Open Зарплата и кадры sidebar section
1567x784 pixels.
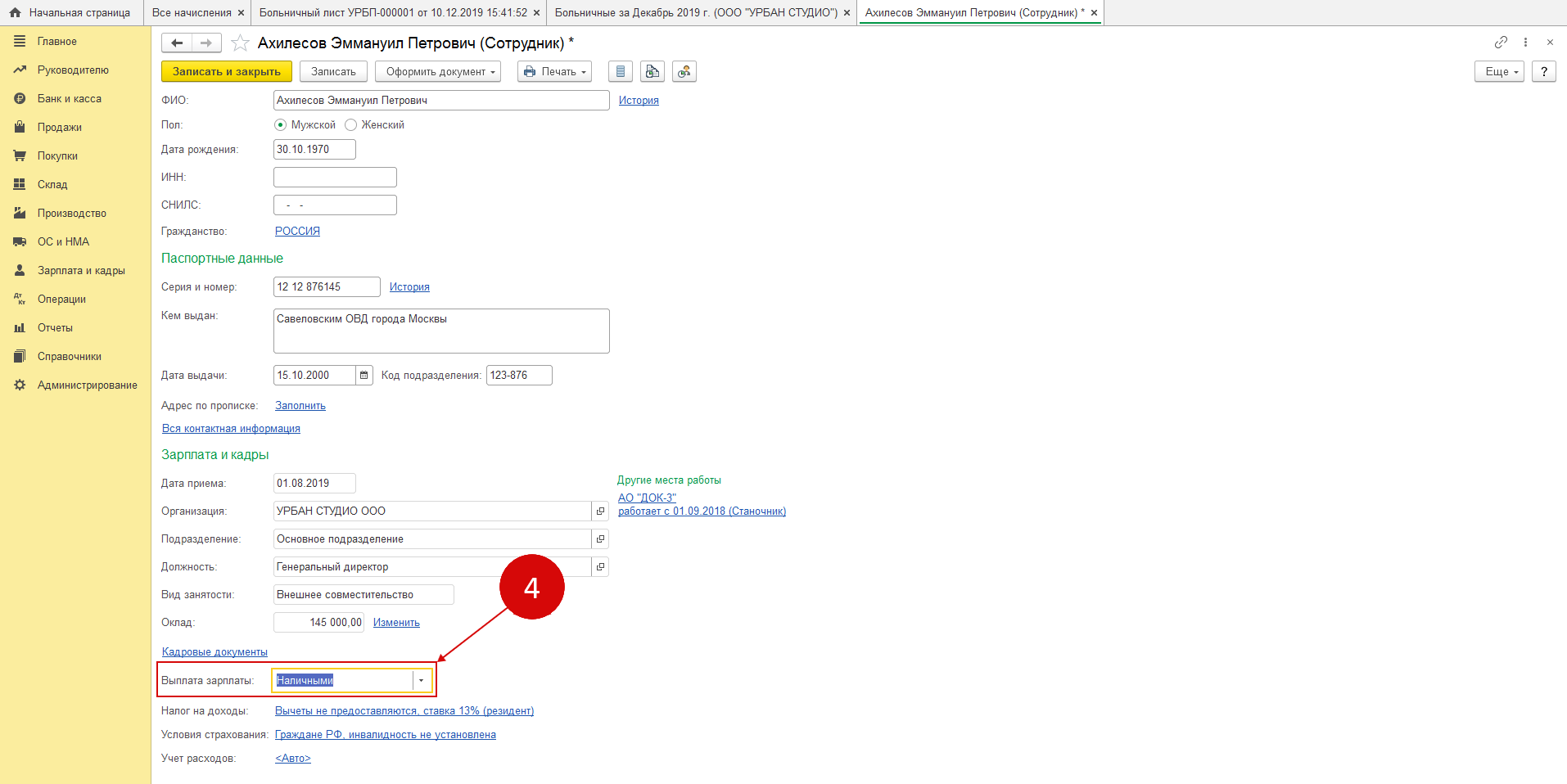80,270
